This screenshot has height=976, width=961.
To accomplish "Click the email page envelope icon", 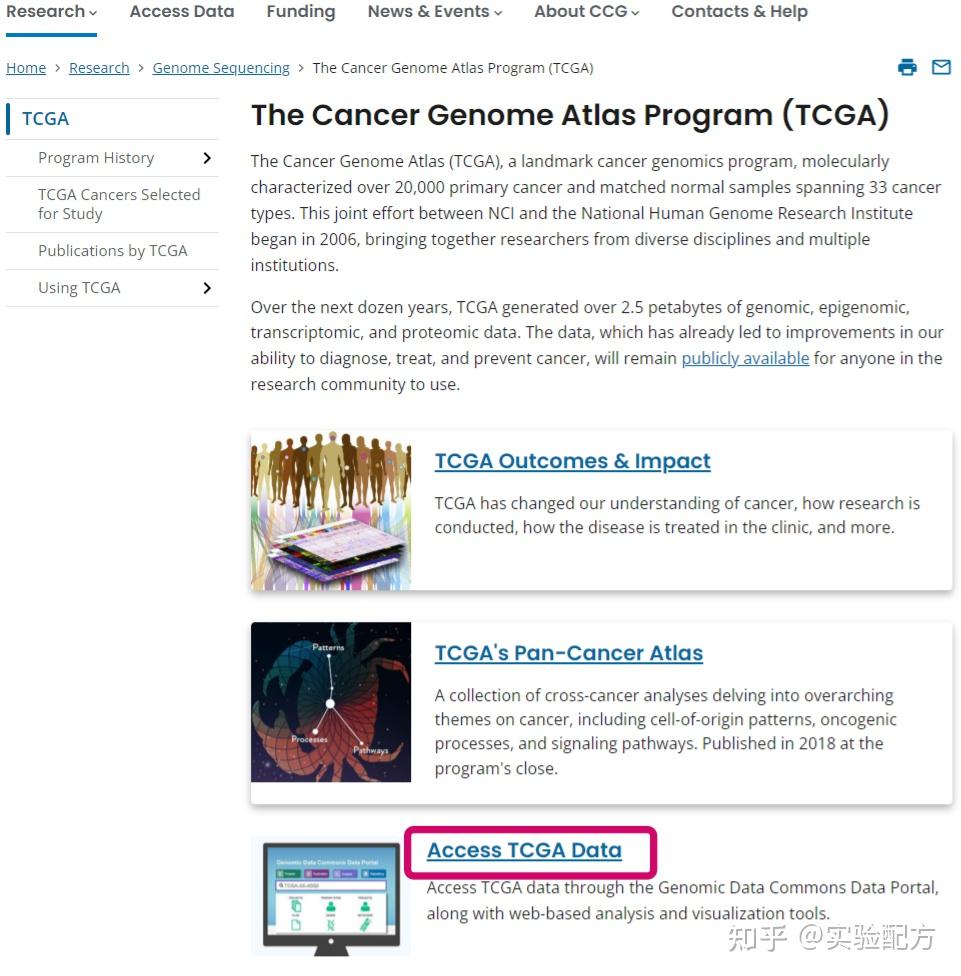I will tap(941, 67).
